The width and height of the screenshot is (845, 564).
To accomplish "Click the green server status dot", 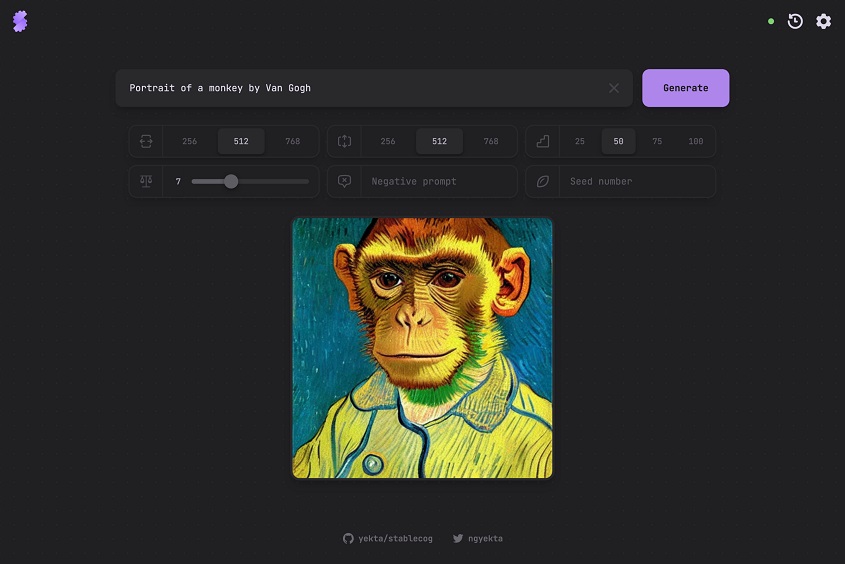I will (771, 22).
